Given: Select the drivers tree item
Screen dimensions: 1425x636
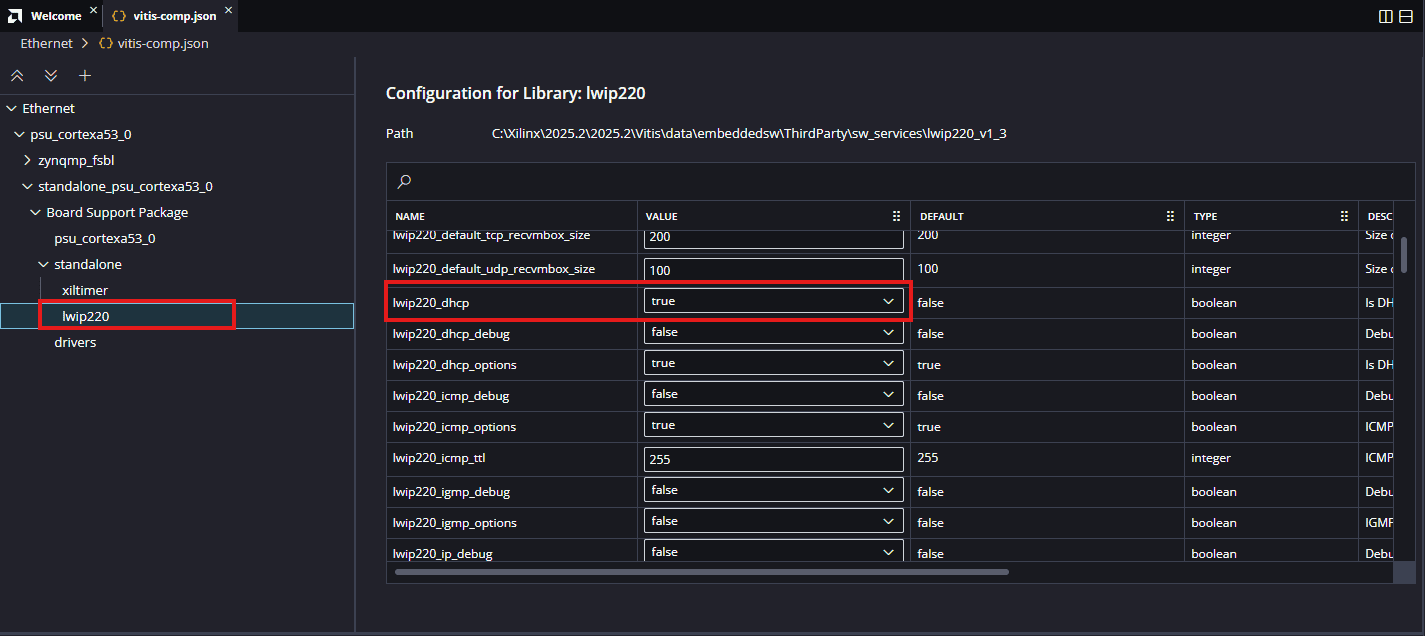Looking at the screenshot, I should click(x=75, y=342).
